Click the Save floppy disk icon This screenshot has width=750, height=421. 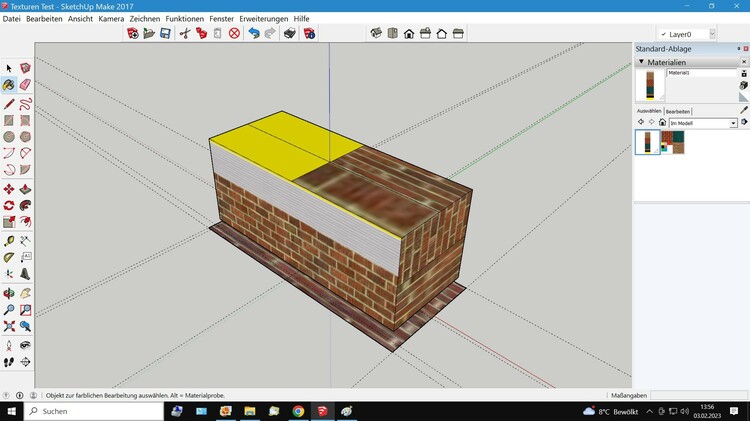(x=165, y=33)
